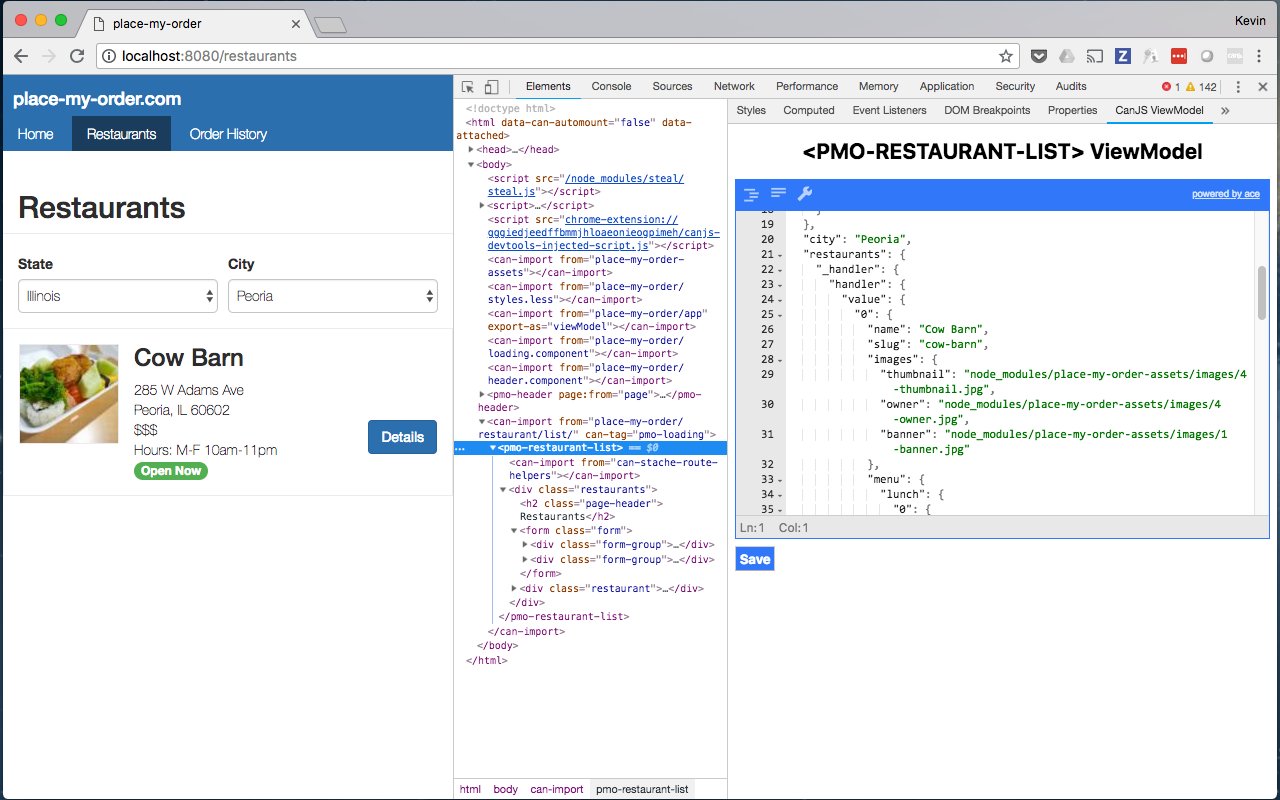The height and width of the screenshot is (800, 1280).
Task: Click the Cow Barn restaurant thumbnail image
Action: point(69,394)
